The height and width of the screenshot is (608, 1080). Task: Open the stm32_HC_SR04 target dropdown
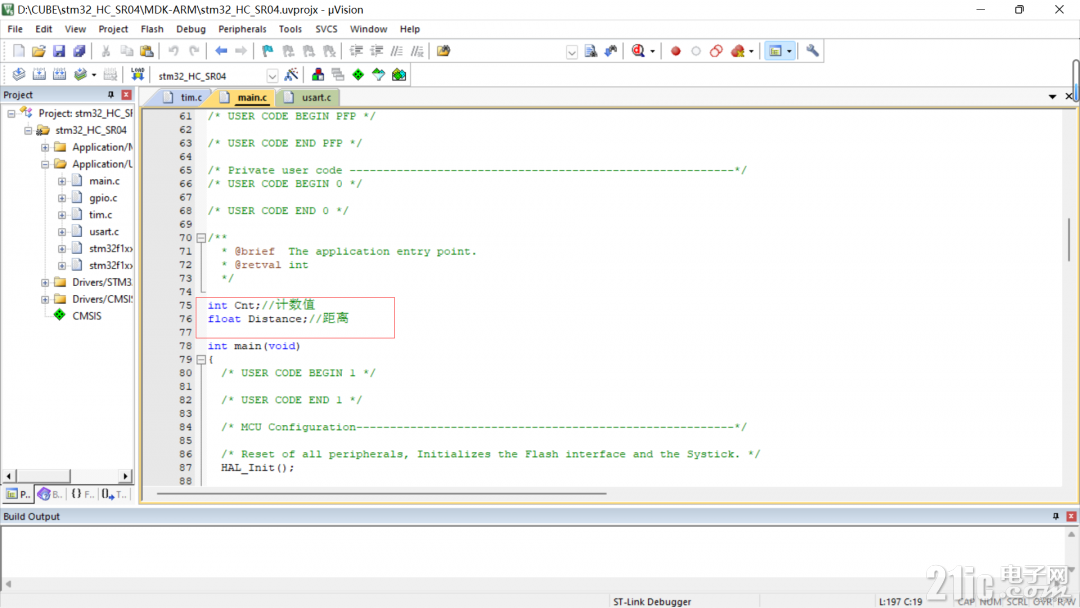click(x=272, y=76)
